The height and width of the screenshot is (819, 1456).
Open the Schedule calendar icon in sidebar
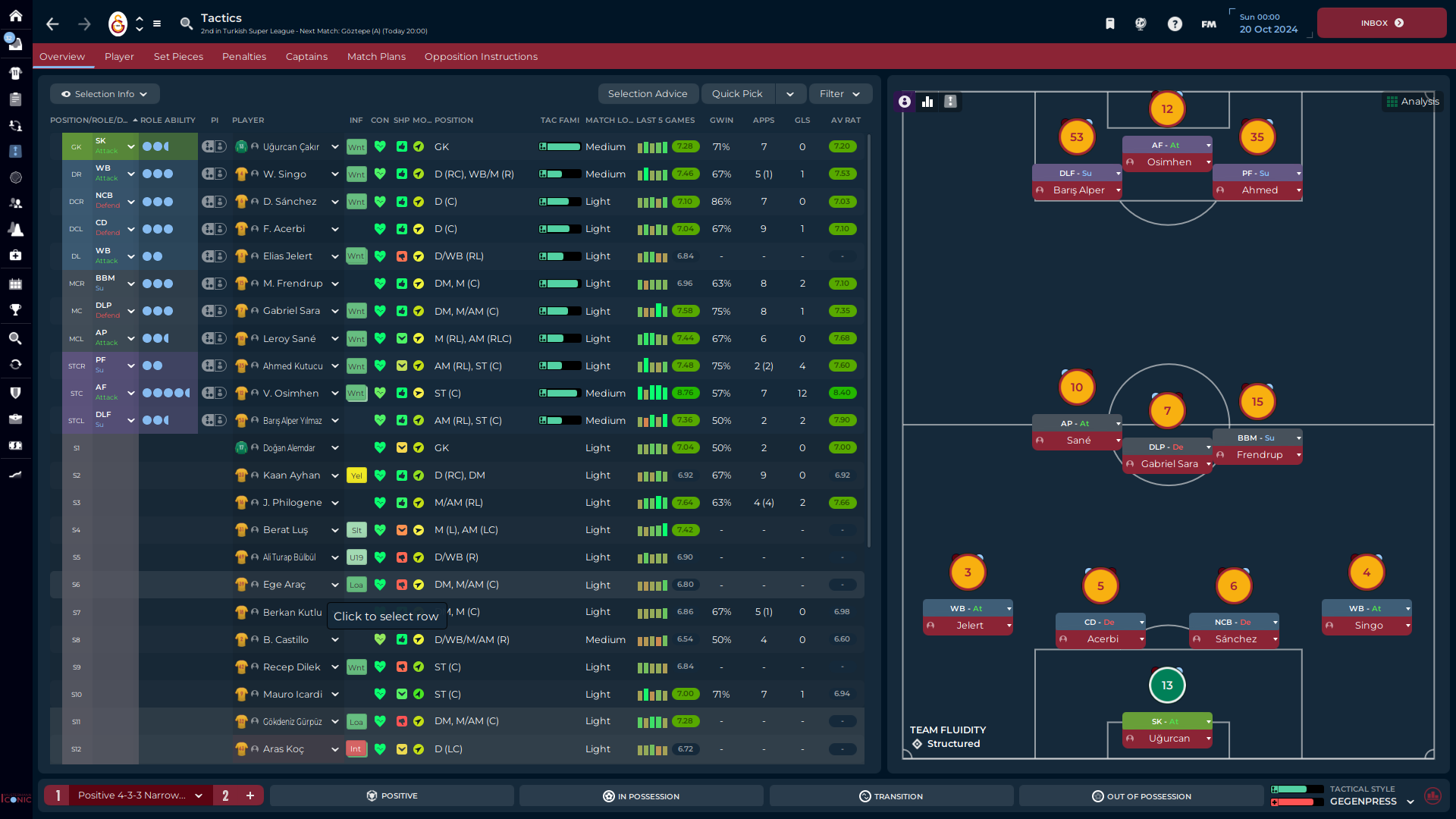click(x=15, y=284)
